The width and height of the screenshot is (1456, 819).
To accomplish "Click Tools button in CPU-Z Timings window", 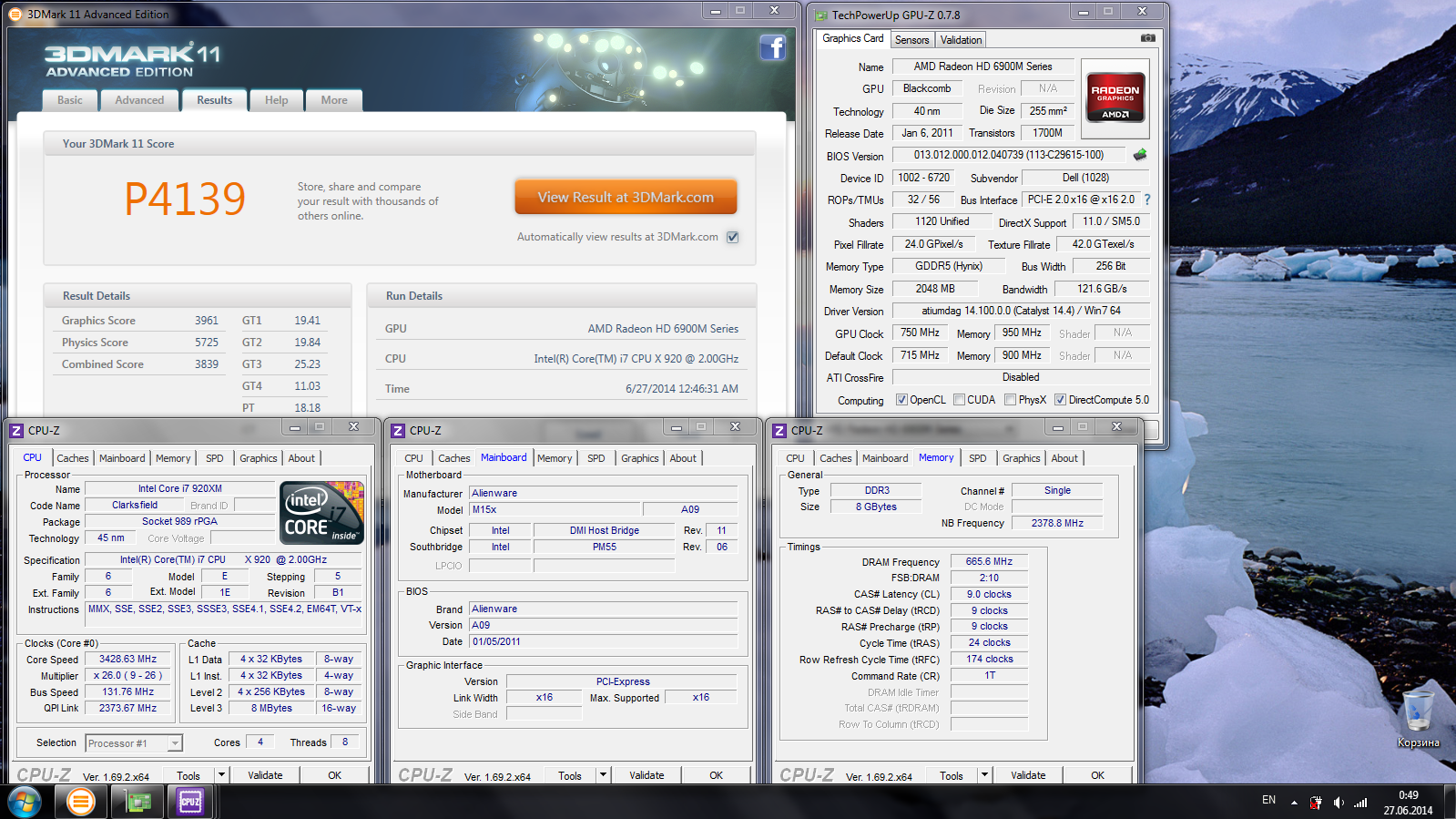I will [952, 775].
